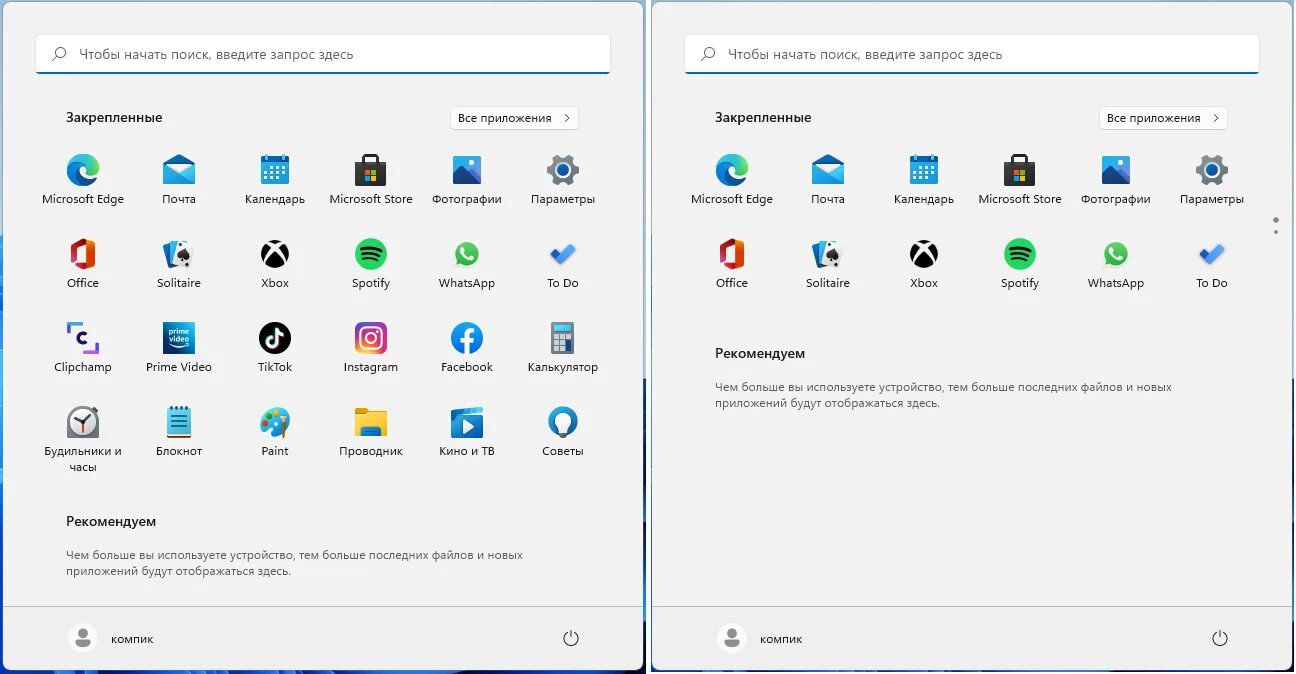Open компик user account in left menu
The width and height of the screenshot is (1296, 674).
[111, 638]
